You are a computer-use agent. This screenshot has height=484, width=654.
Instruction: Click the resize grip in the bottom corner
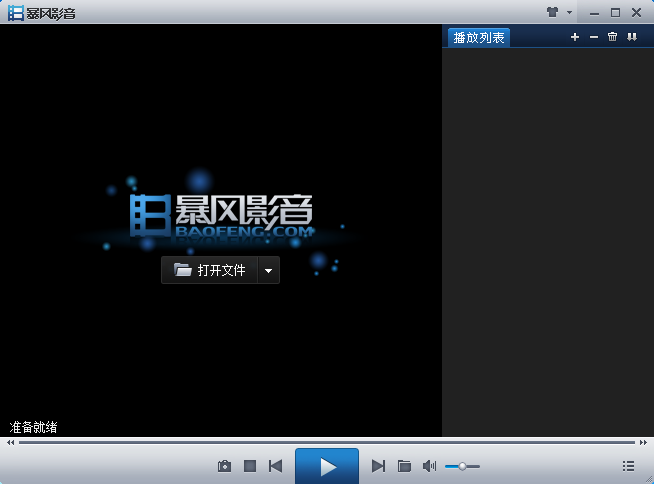(x=649, y=479)
